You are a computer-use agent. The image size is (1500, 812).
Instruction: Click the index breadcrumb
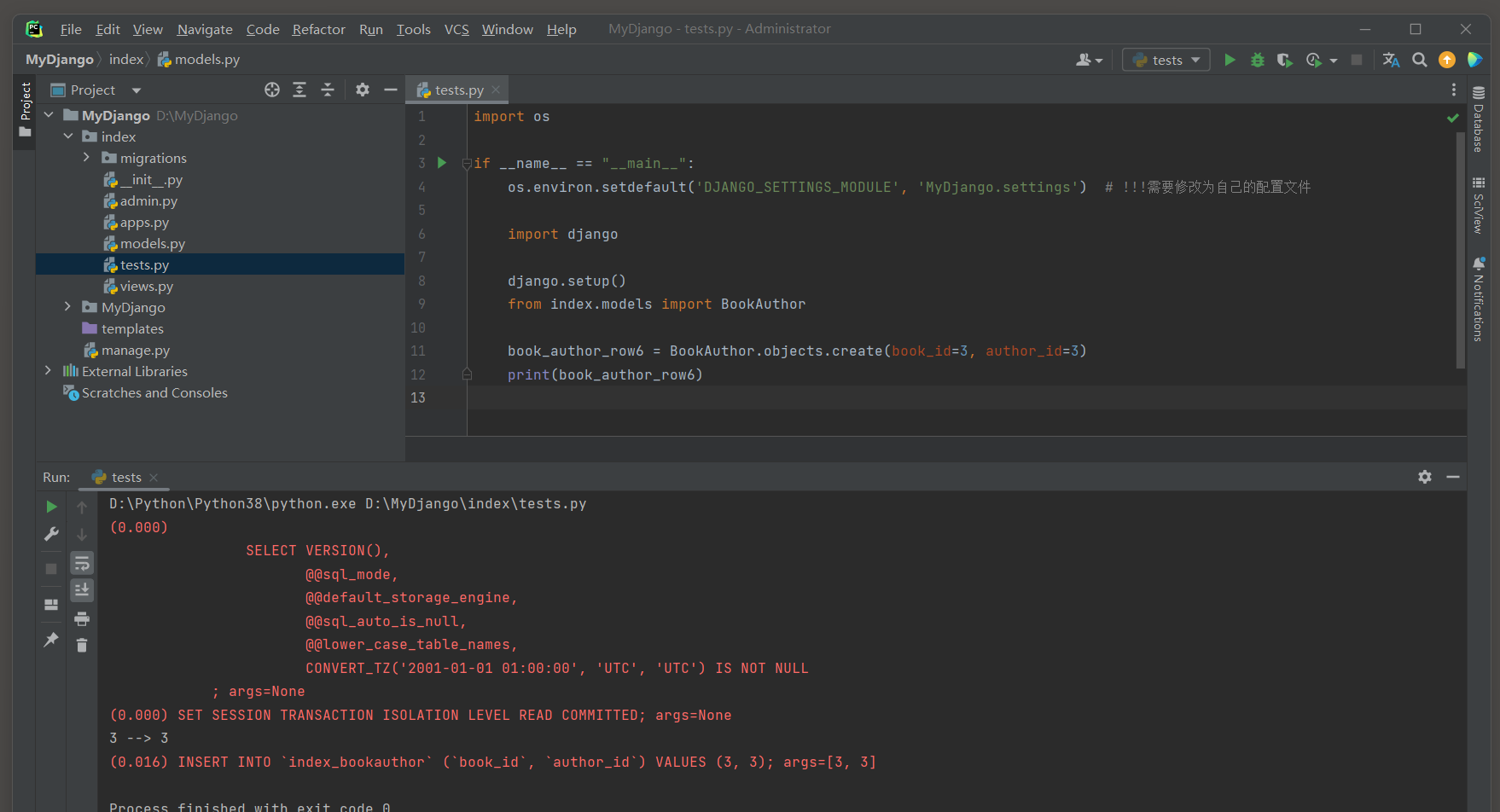pos(126,60)
